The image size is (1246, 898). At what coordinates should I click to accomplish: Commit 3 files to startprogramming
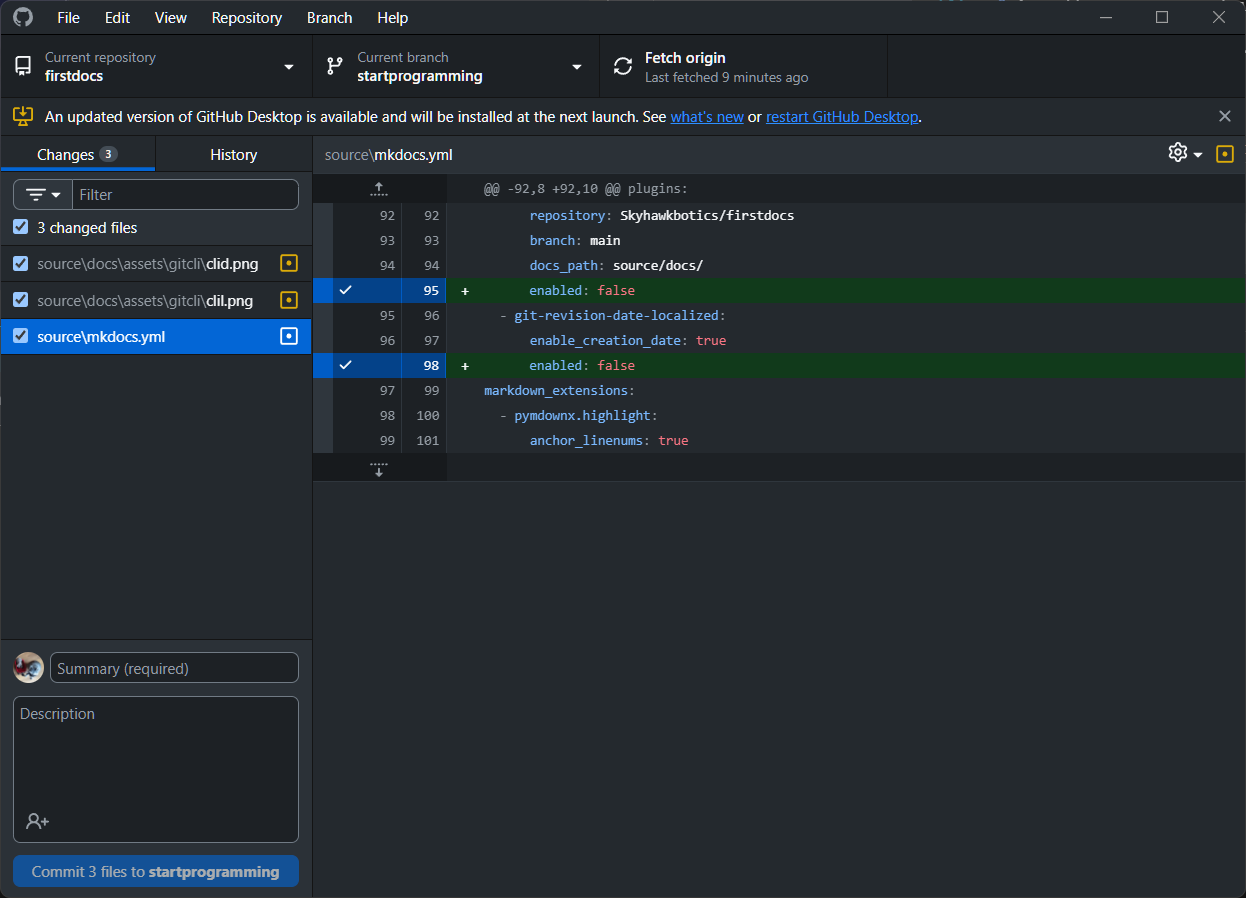155,871
